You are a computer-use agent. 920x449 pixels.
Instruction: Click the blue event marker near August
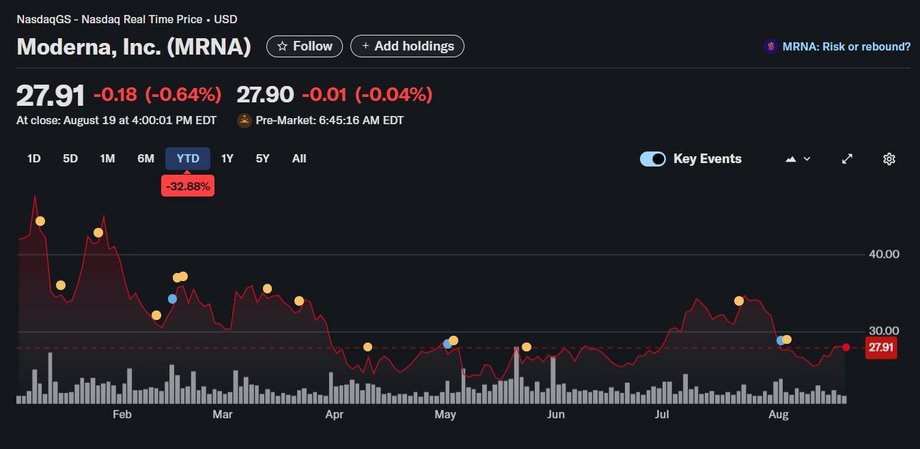tap(781, 341)
